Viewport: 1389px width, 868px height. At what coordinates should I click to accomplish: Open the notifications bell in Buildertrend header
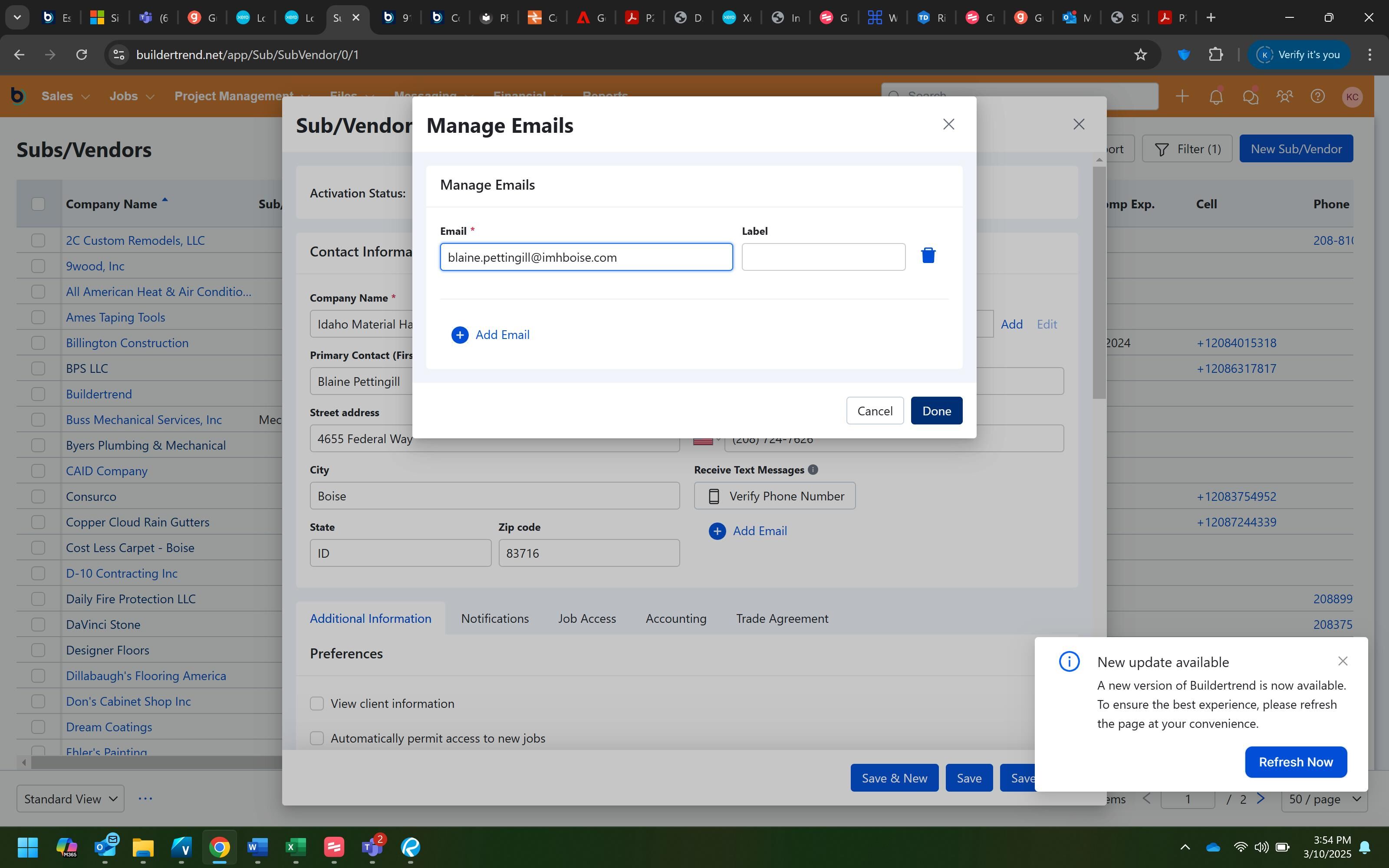pos(1216,96)
